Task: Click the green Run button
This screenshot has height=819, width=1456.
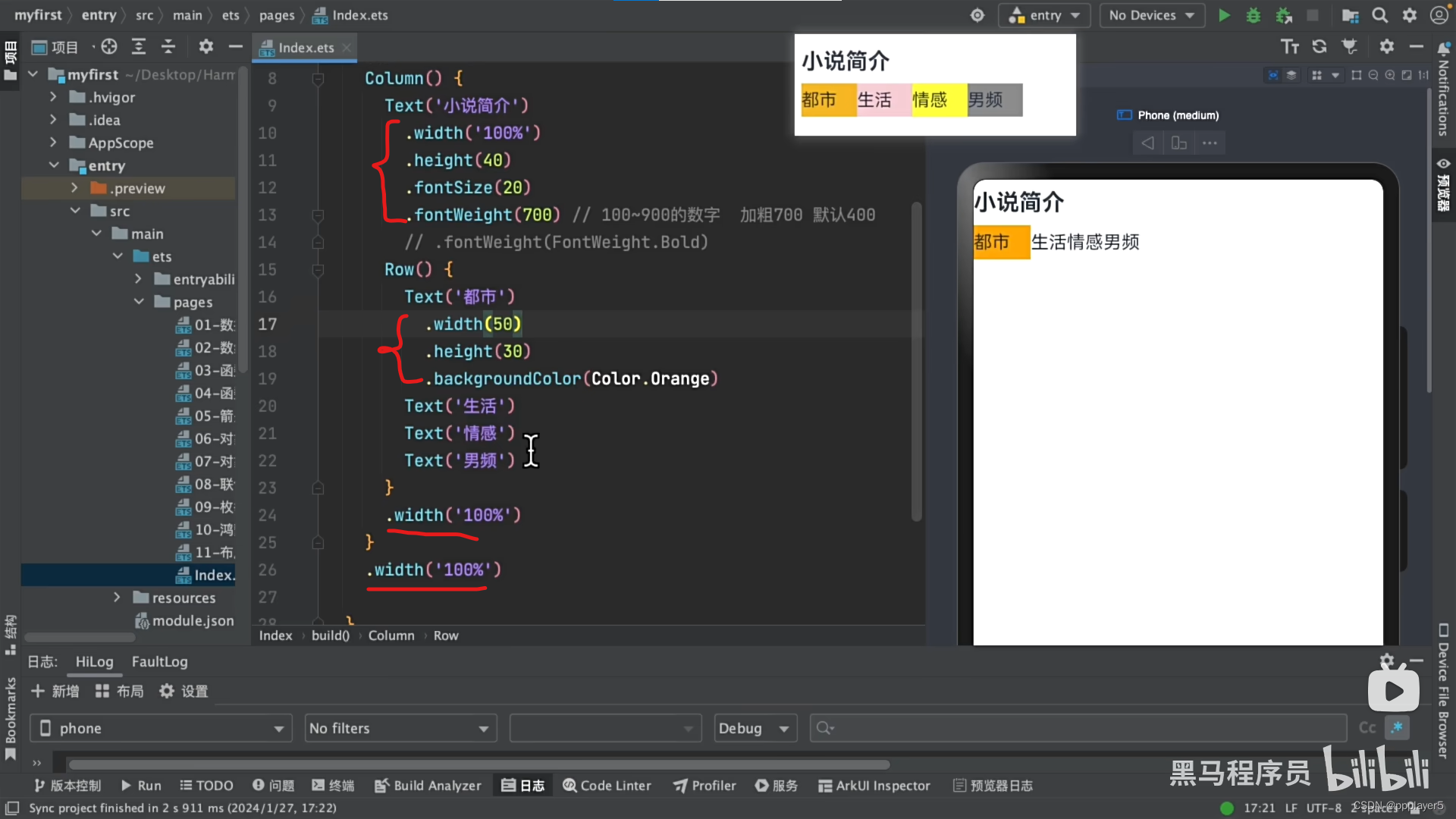Action: pyautogui.click(x=1223, y=15)
